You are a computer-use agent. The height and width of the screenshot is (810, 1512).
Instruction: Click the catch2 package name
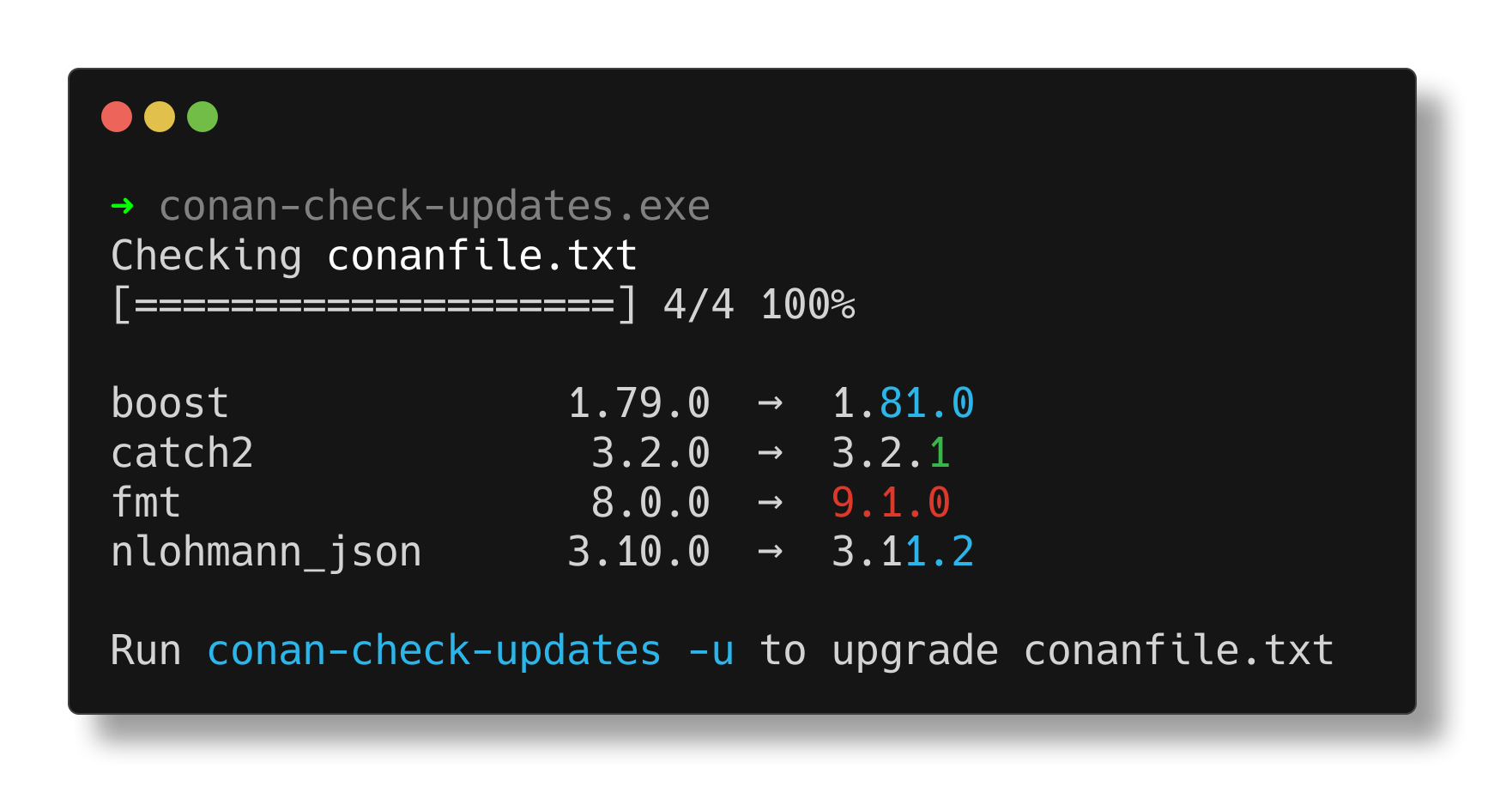182,453
